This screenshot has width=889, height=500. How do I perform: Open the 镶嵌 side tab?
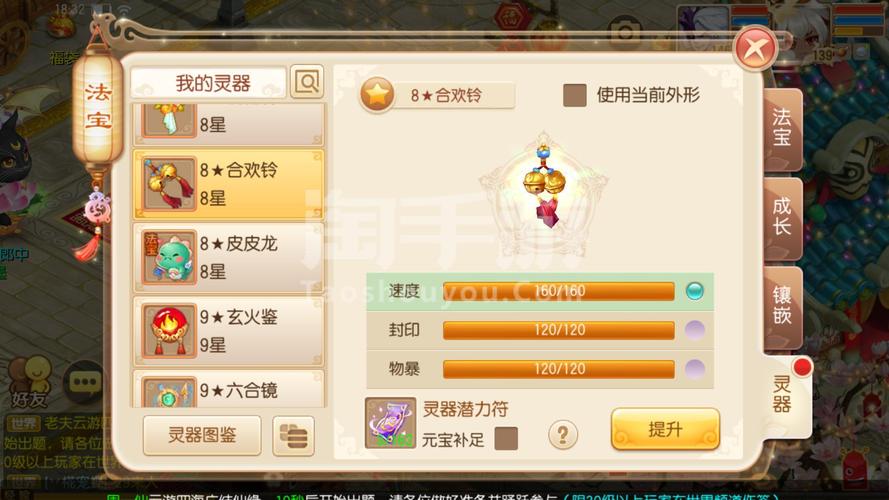point(782,306)
